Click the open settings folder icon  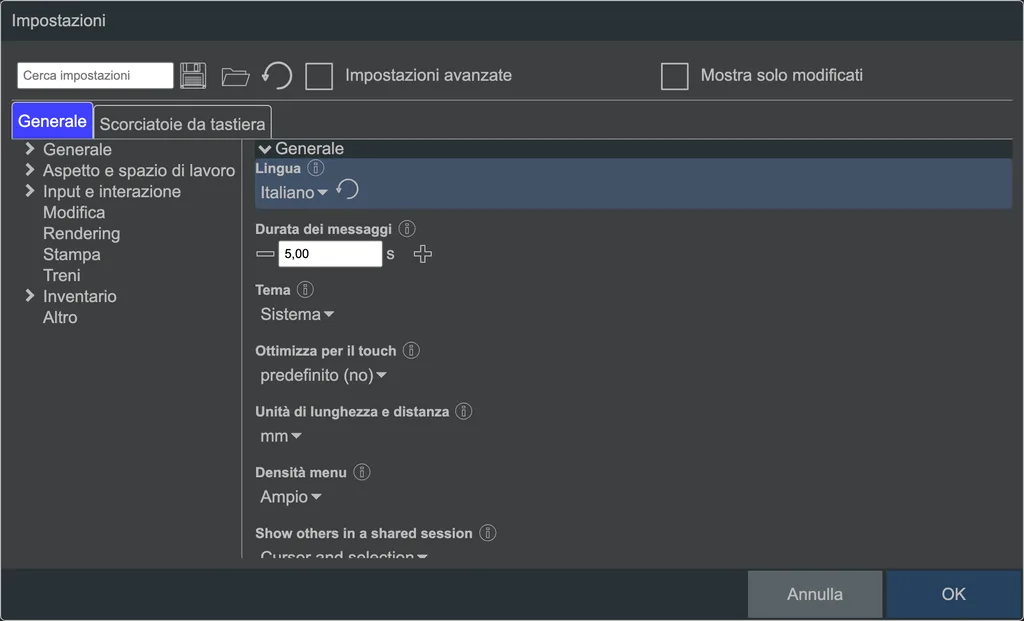coord(235,77)
